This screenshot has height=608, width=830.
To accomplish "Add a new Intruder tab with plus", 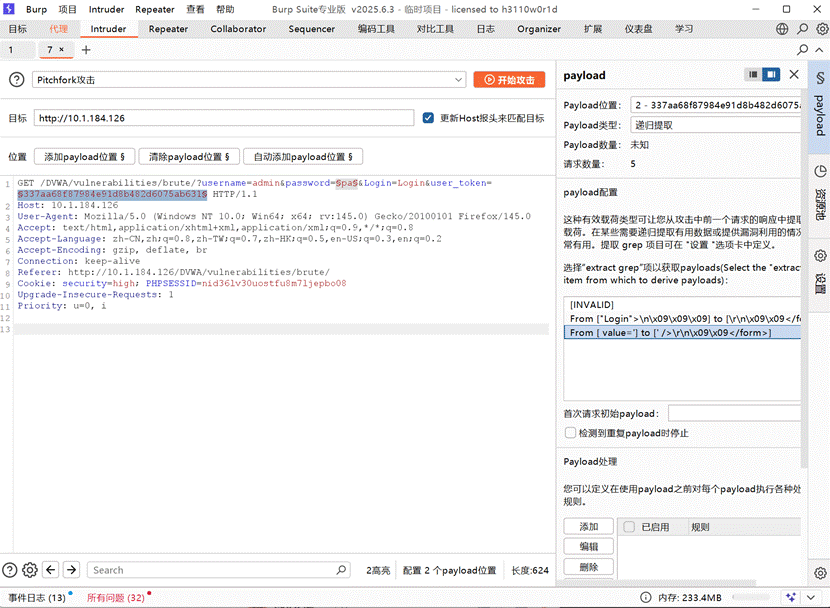I will [x=86, y=50].
